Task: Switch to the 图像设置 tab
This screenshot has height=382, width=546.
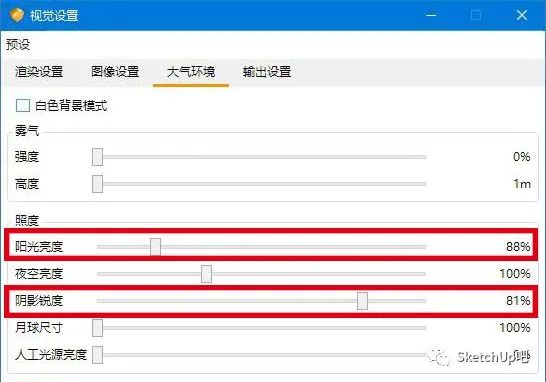Action: click(115, 72)
